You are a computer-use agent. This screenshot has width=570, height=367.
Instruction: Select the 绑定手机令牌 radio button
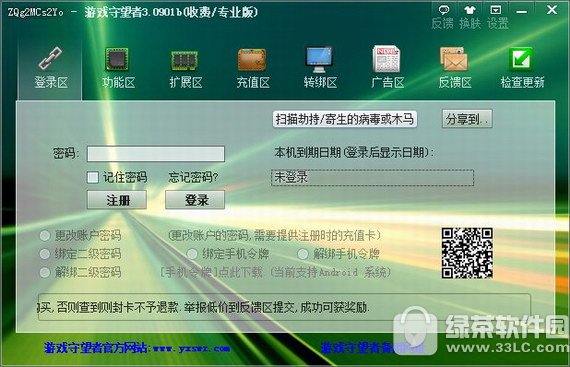click(192, 254)
